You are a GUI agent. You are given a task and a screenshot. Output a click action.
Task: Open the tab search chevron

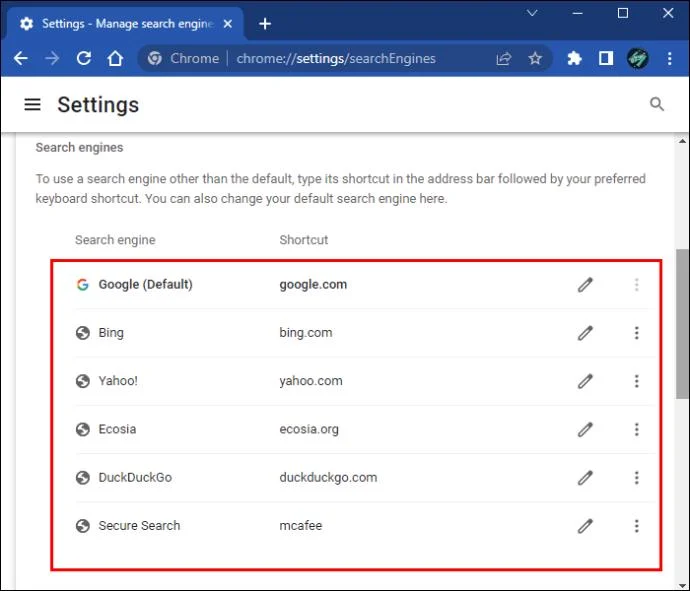(532, 13)
